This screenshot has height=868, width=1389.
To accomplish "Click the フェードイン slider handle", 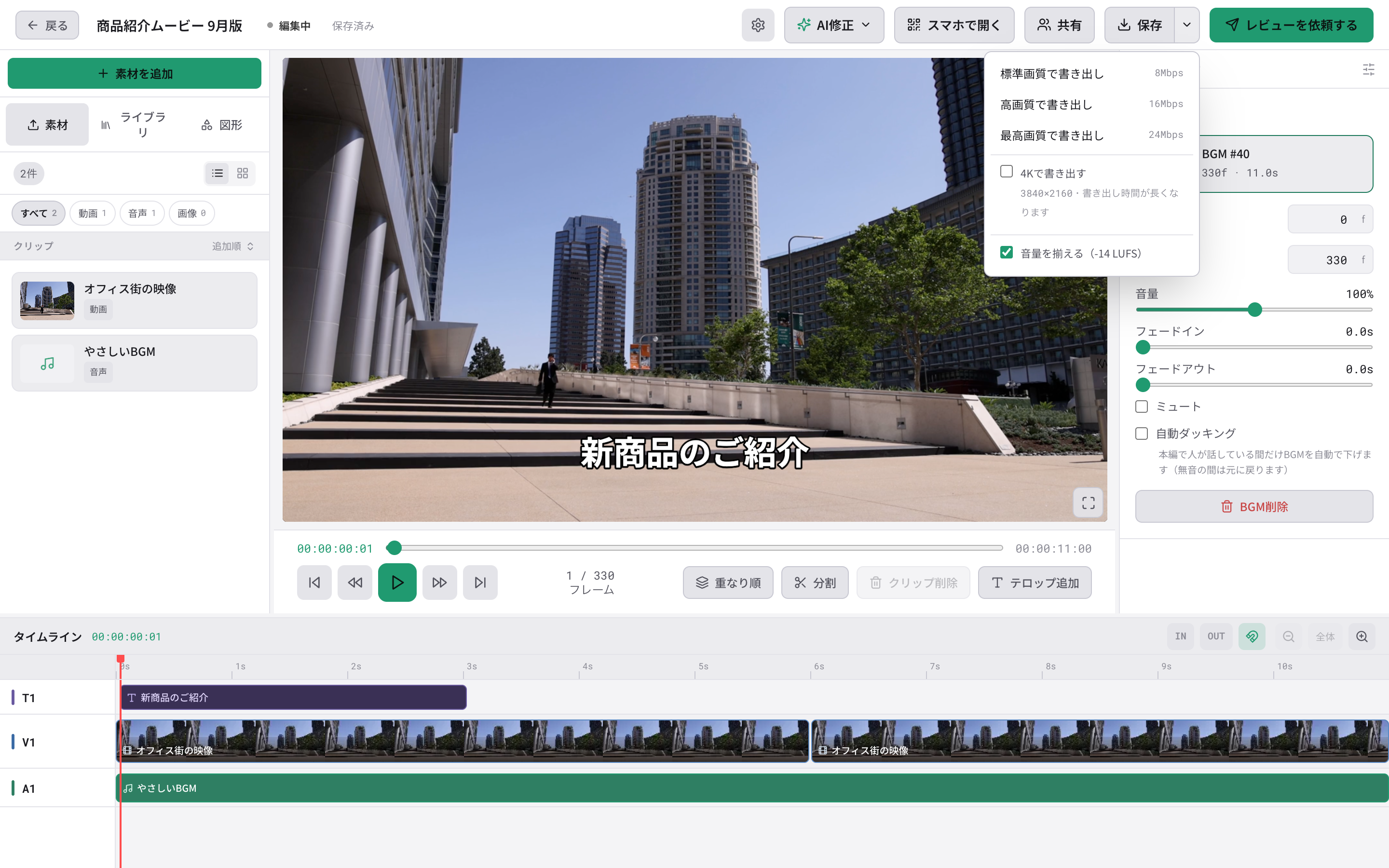I will (1143, 347).
